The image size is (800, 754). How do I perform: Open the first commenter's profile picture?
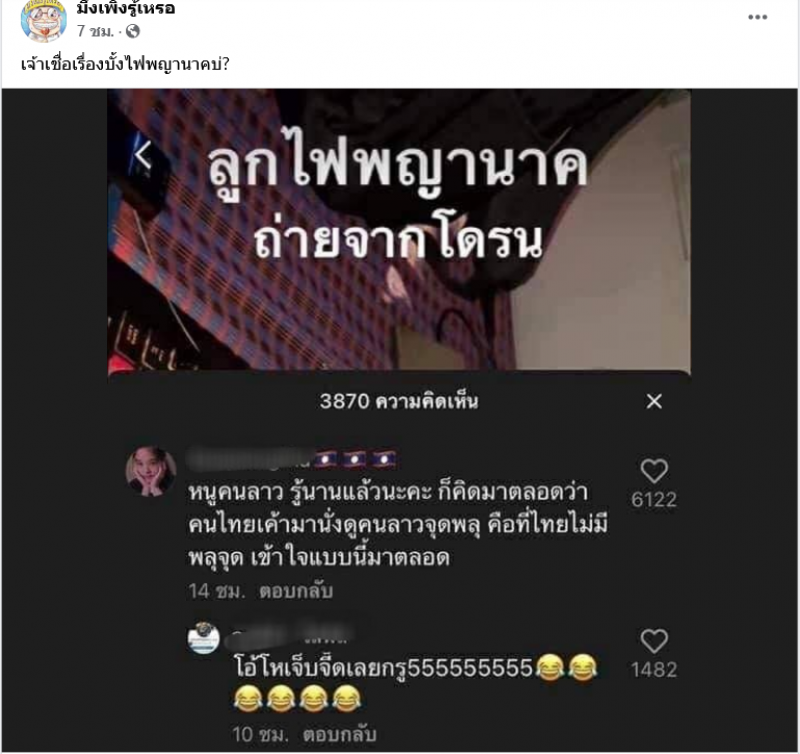151,471
